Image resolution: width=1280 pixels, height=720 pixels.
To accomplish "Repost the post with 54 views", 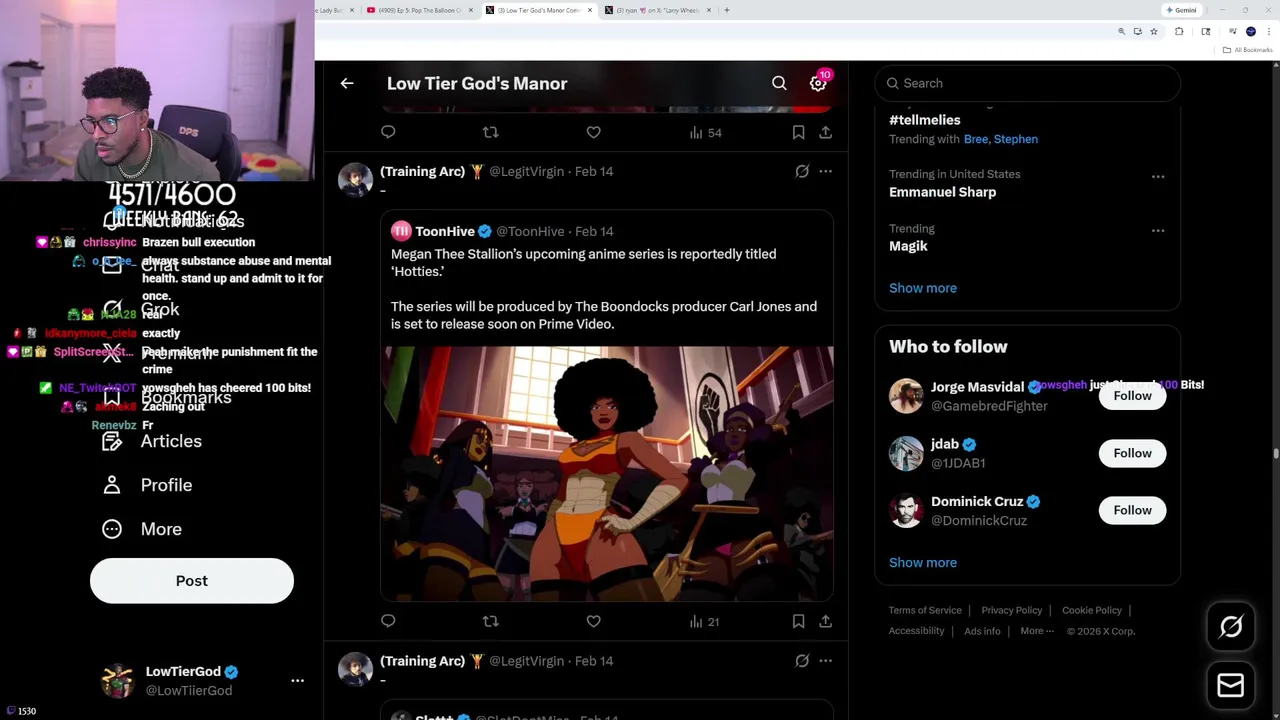I will [x=490, y=132].
